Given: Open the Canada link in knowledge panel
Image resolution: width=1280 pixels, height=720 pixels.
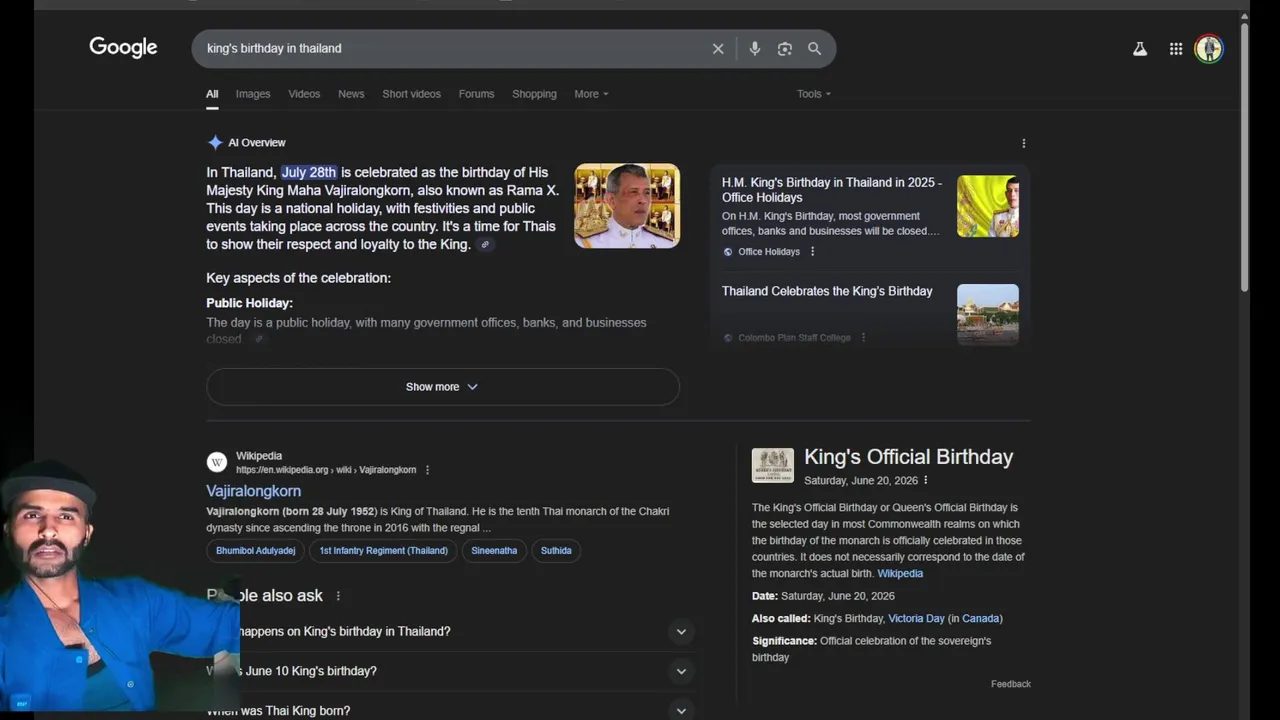Looking at the screenshot, I should click(980, 619).
